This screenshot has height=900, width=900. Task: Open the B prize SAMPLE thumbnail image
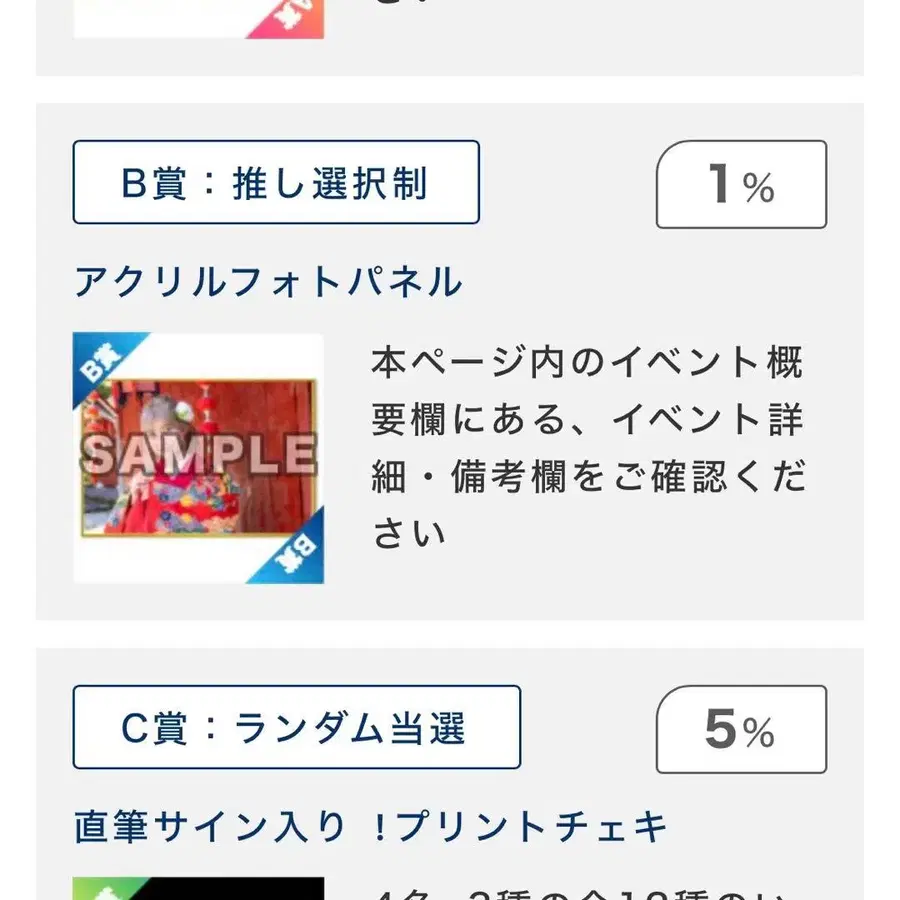pos(198,458)
